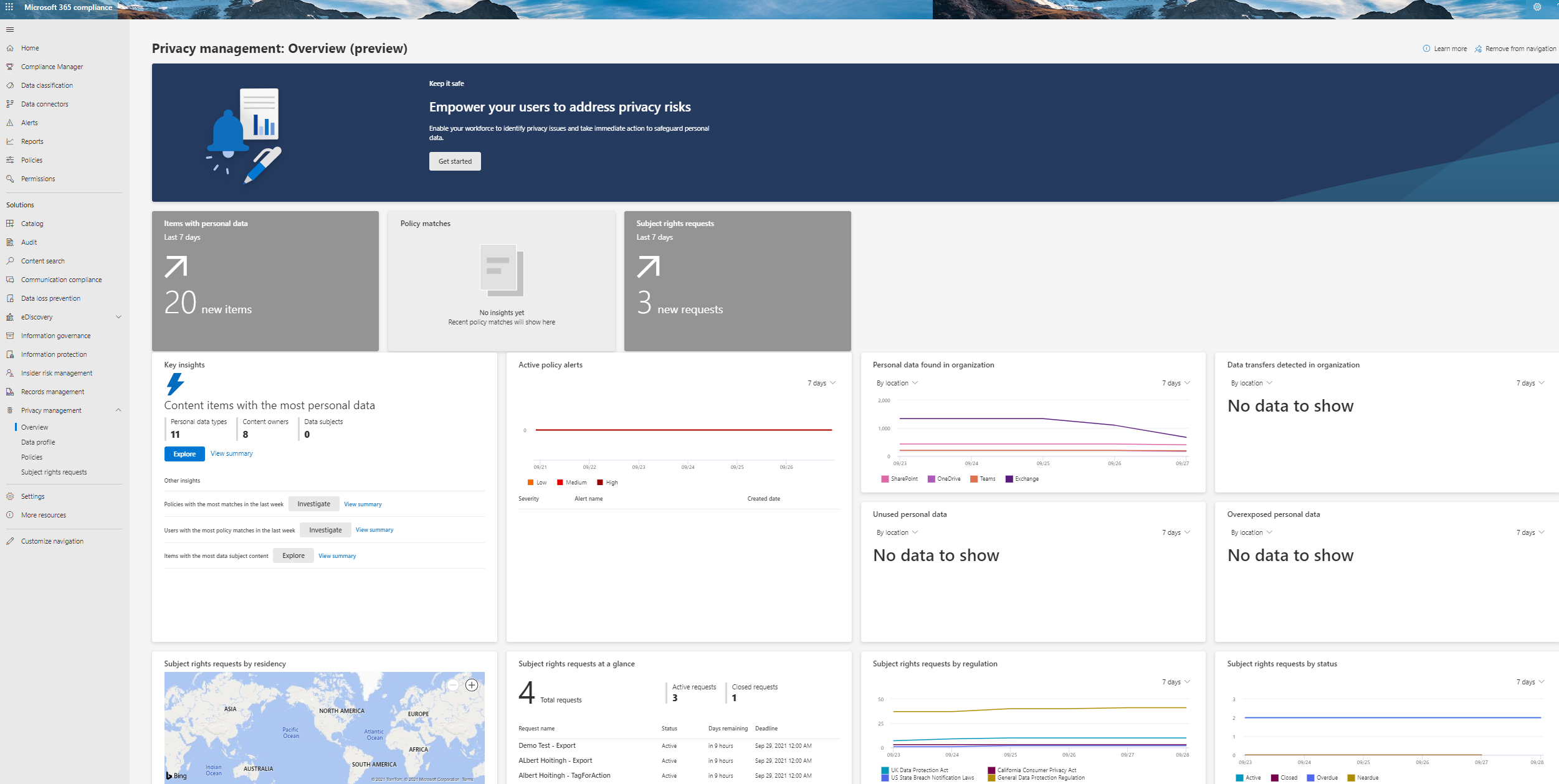The width and height of the screenshot is (1559, 784).
Task: Click the Customize navigation pencil icon
Action: coord(10,541)
